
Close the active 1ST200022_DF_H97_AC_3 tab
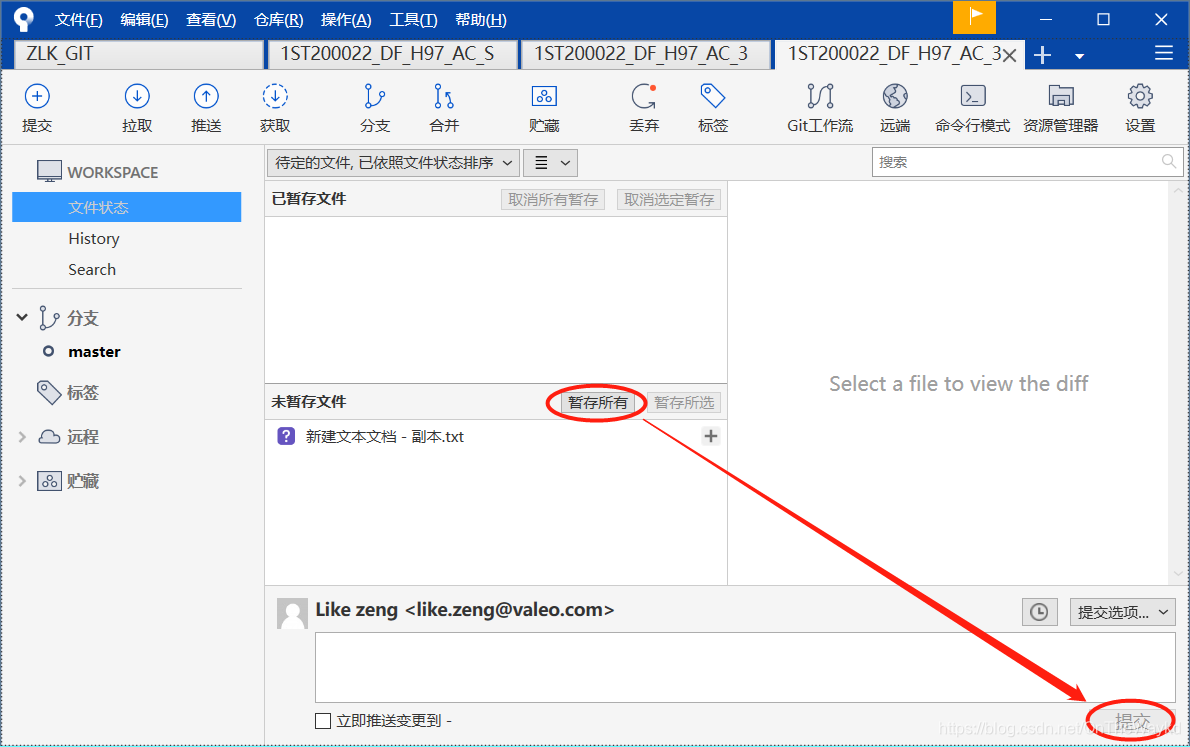tap(1009, 55)
